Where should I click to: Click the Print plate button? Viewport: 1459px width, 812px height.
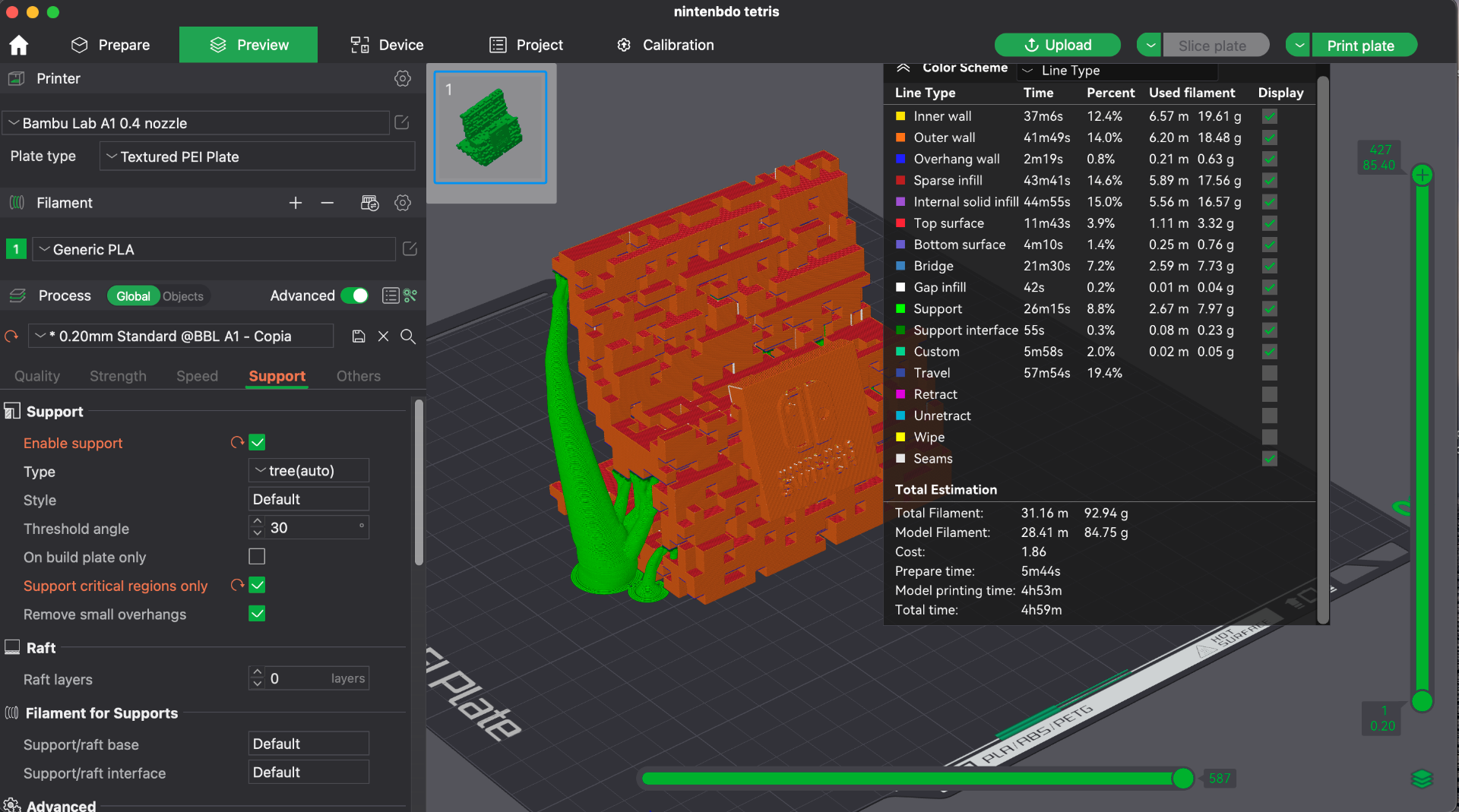click(x=1360, y=45)
